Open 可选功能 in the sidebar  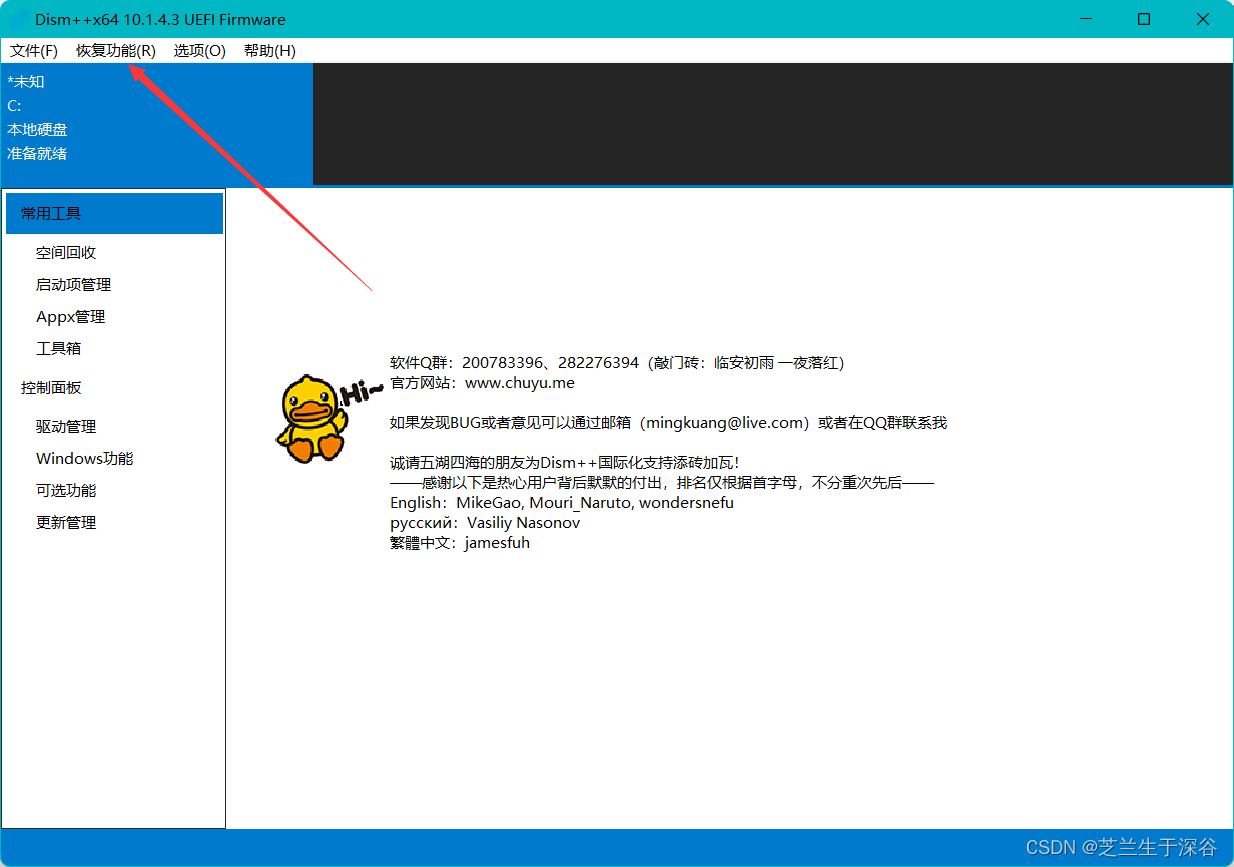click(66, 491)
